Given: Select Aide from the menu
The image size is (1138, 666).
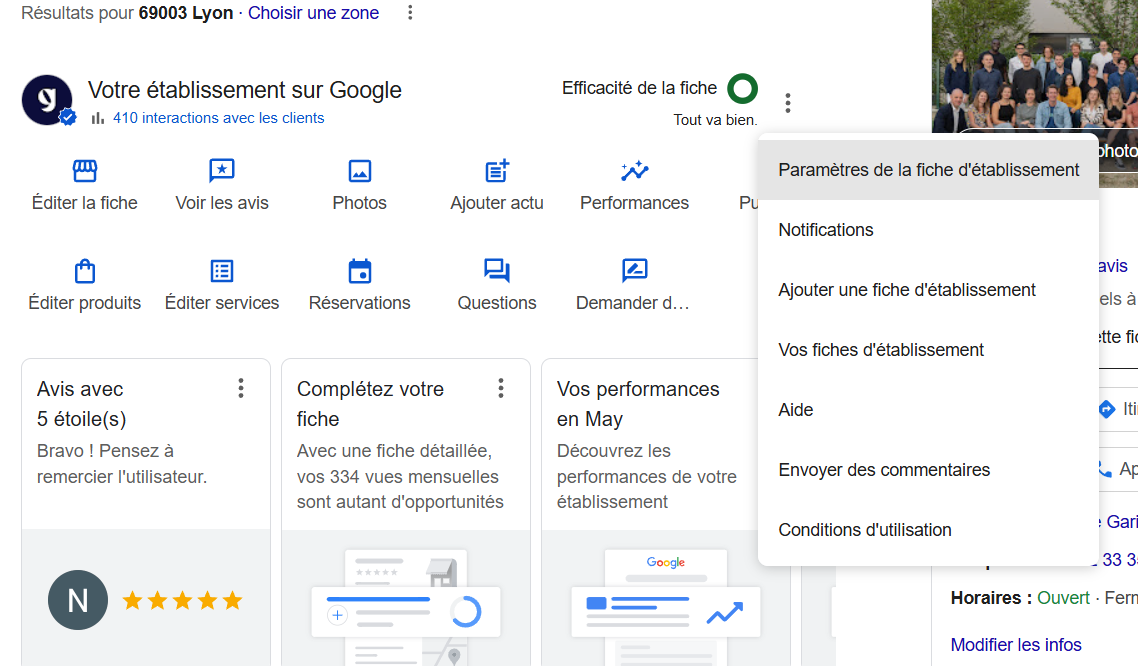Looking at the screenshot, I should tap(928, 410).
